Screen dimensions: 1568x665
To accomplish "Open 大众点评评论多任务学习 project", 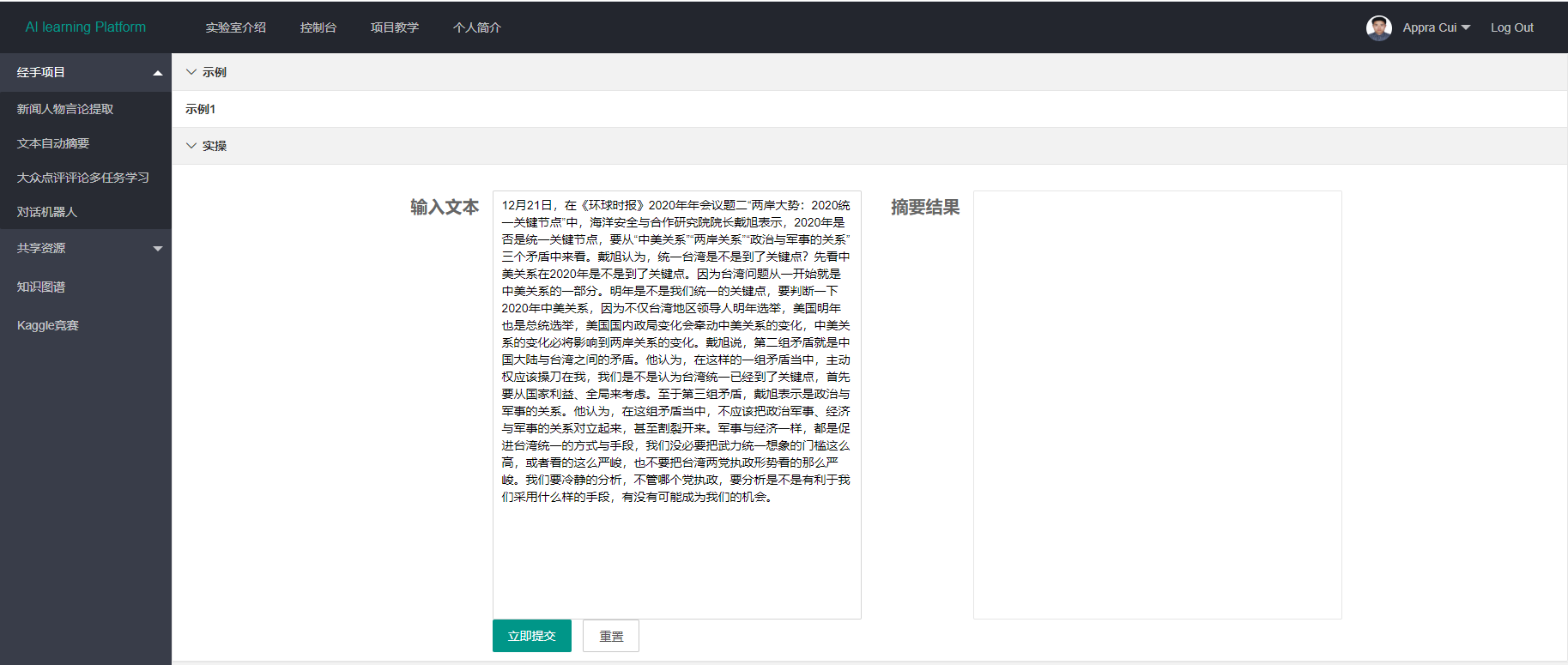I will [x=86, y=178].
